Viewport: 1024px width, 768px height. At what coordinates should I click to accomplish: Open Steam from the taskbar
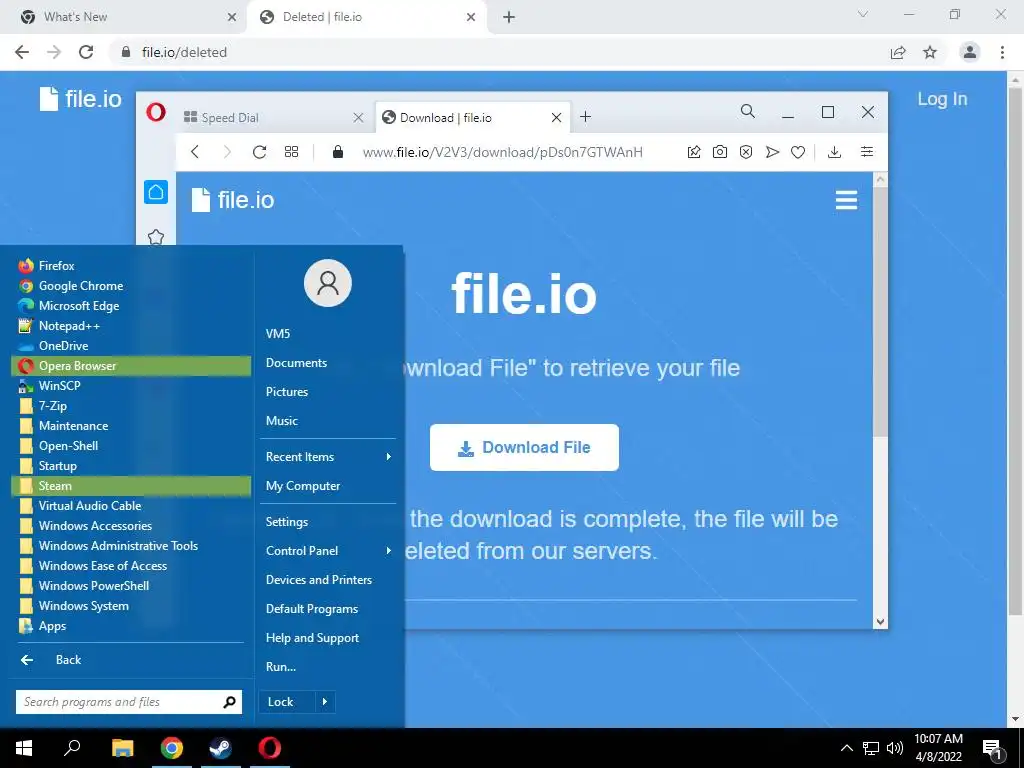pos(220,748)
